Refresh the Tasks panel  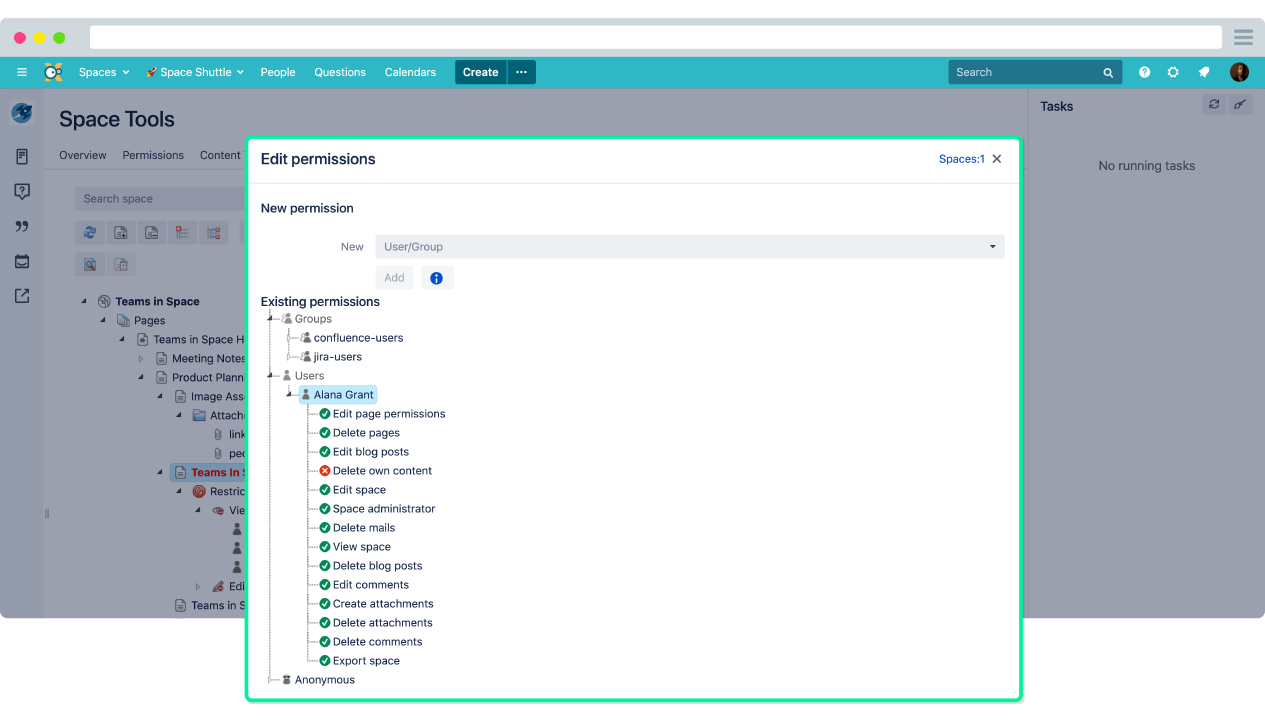coord(1214,104)
